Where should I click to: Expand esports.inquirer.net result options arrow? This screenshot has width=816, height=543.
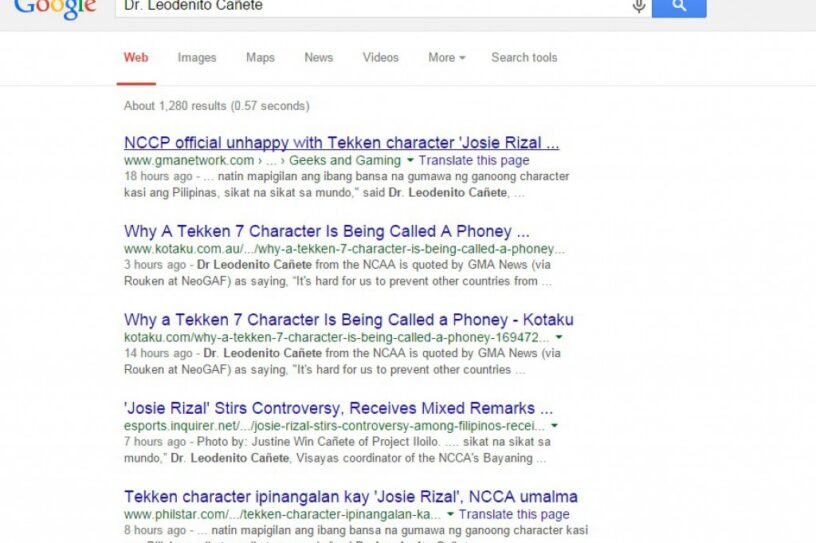click(554, 426)
